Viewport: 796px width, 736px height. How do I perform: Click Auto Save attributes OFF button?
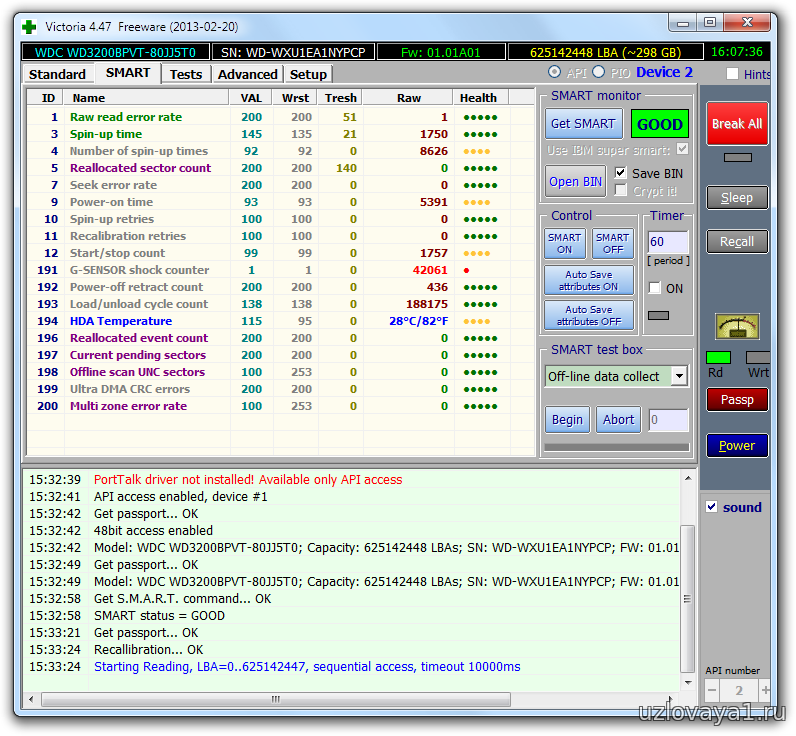click(x=589, y=316)
